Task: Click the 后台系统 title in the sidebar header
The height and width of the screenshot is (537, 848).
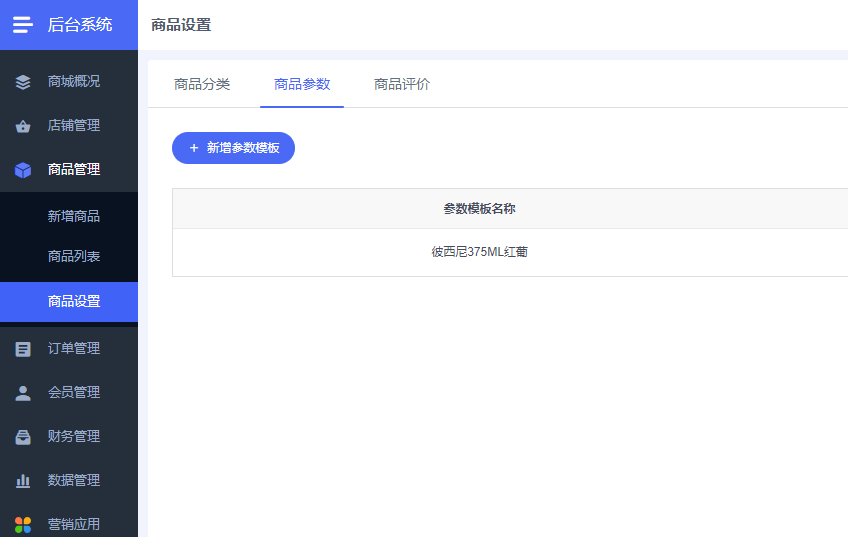Action: pos(80,25)
